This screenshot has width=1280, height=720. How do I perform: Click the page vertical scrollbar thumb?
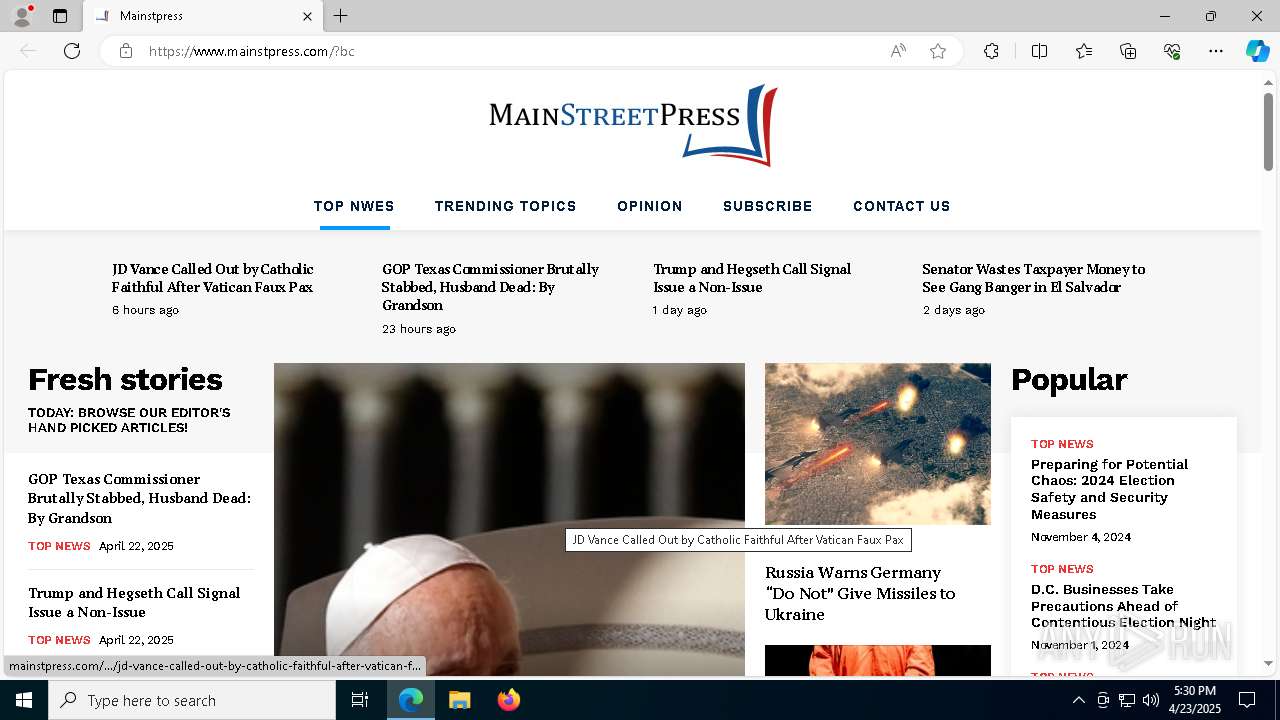coord(1268,131)
